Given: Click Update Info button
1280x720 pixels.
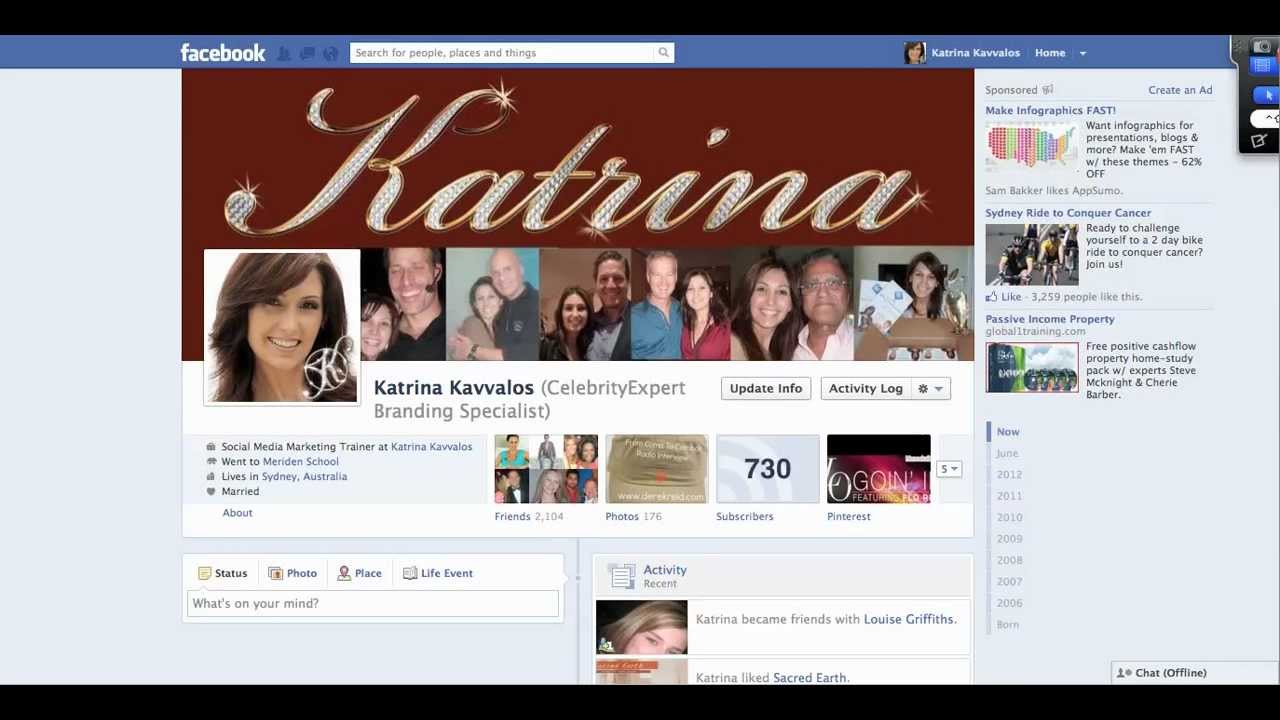Looking at the screenshot, I should (766, 388).
